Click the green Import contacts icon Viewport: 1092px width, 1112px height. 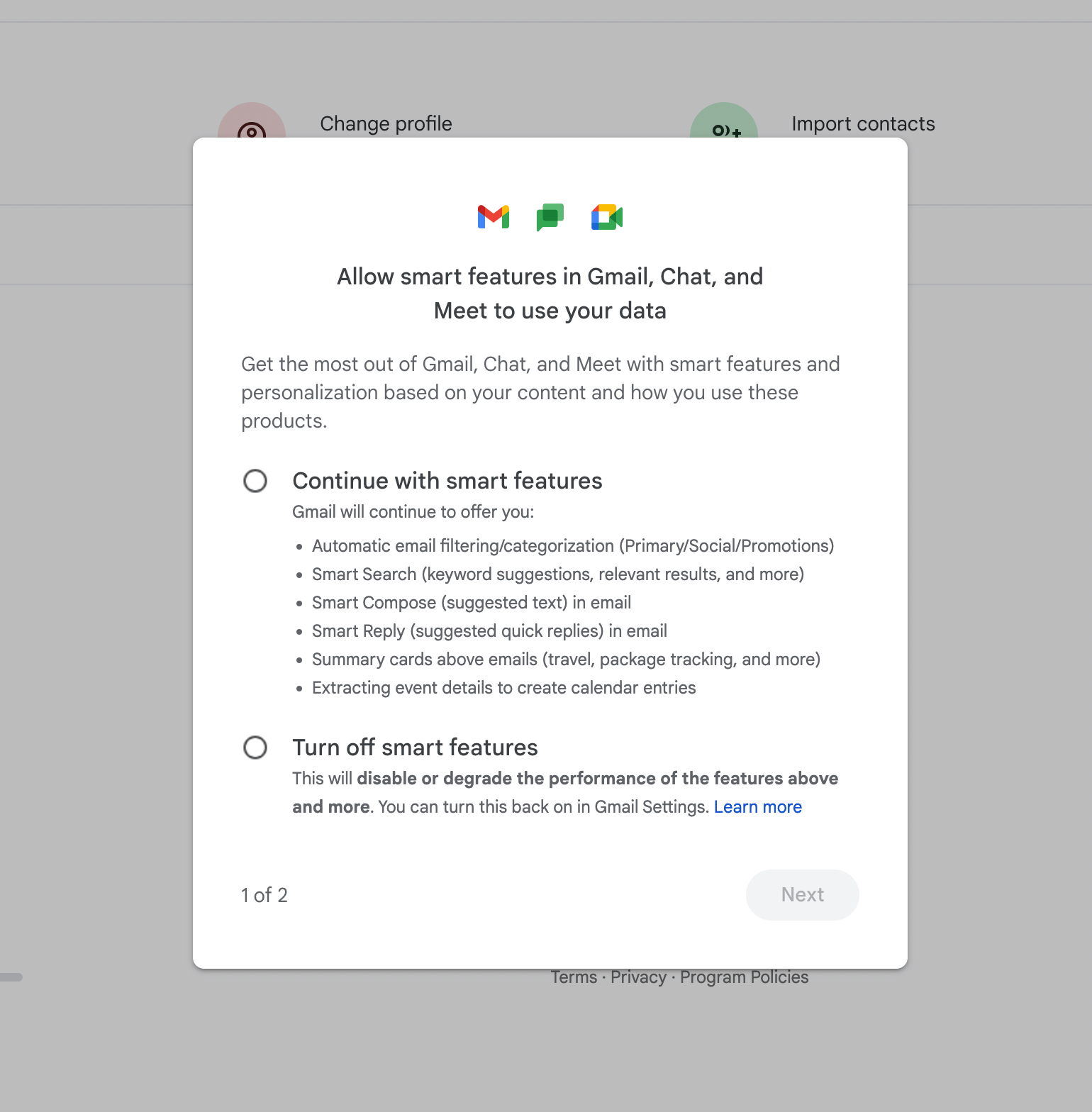(724, 123)
